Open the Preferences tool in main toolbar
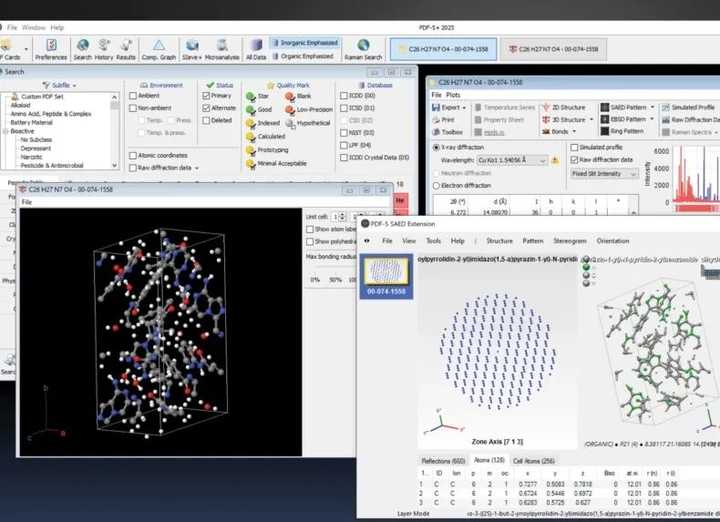 tap(51, 50)
